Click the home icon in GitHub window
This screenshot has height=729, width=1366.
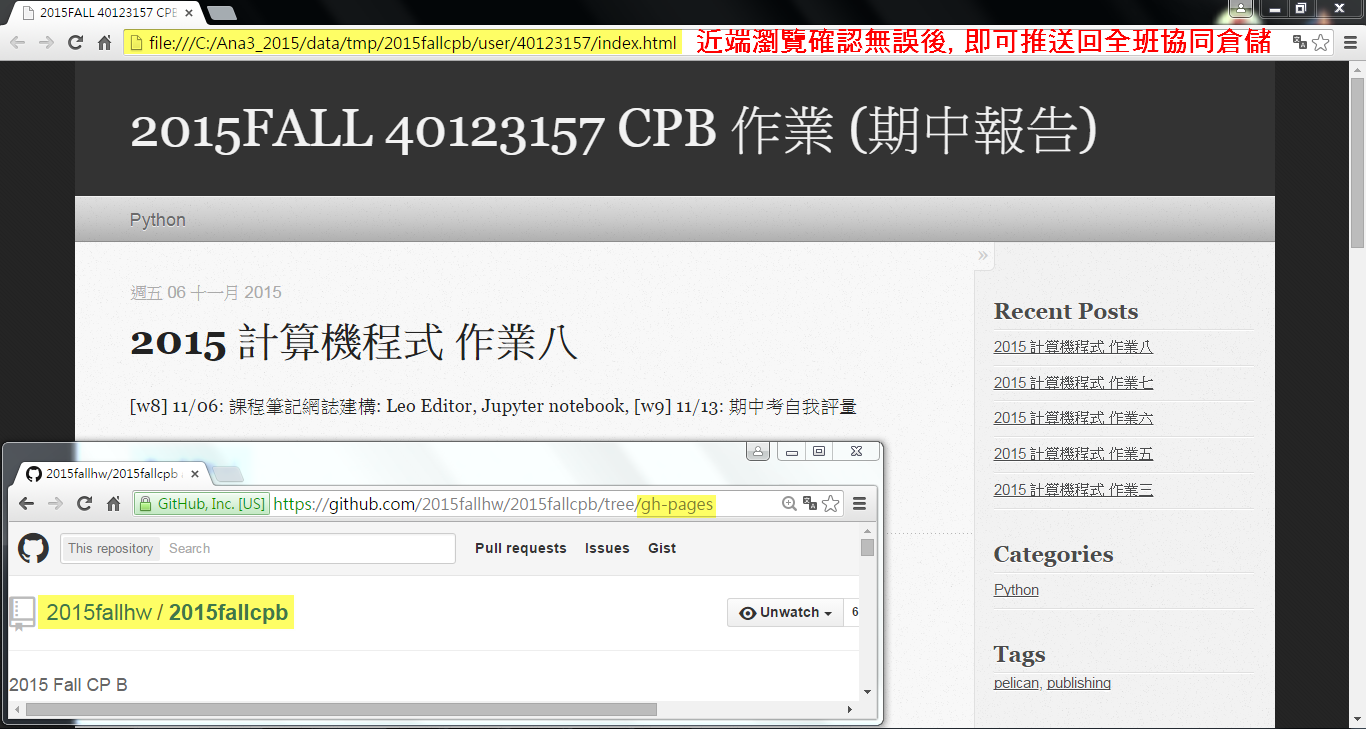(114, 504)
